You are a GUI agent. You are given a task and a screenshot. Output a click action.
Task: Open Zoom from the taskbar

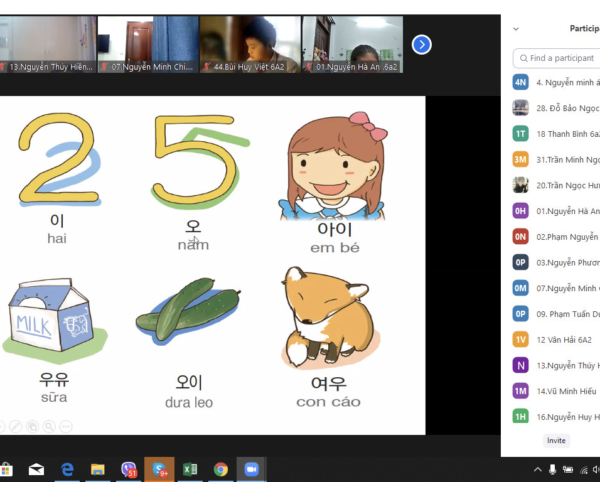point(251,468)
